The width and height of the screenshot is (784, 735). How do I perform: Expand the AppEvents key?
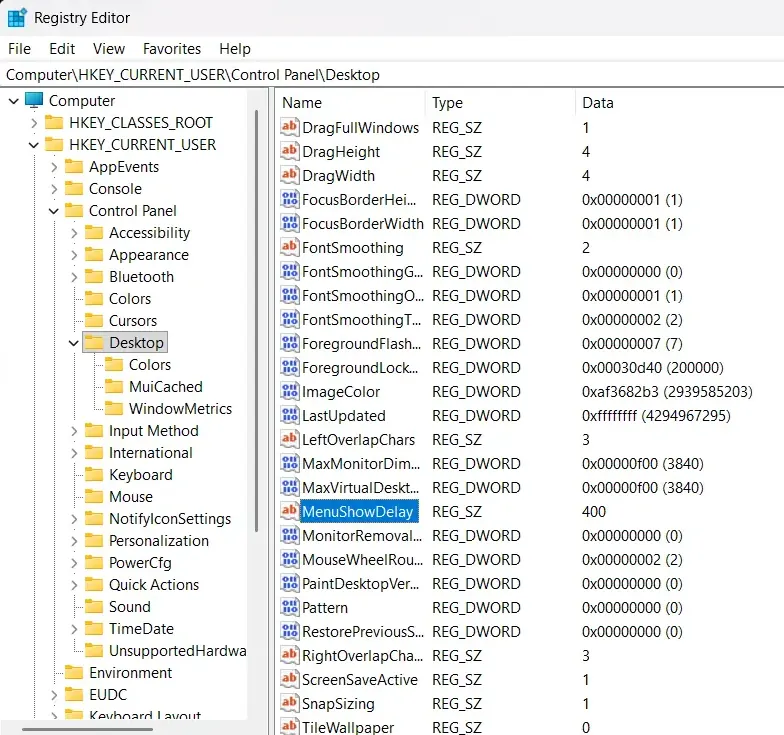(54, 166)
